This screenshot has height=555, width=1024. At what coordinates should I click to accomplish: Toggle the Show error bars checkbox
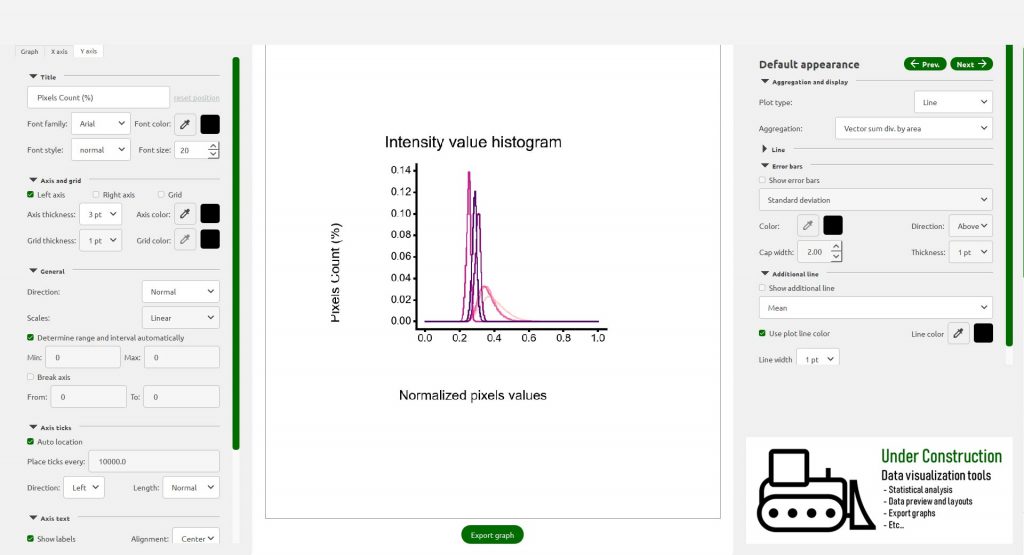pyautogui.click(x=764, y=180)
